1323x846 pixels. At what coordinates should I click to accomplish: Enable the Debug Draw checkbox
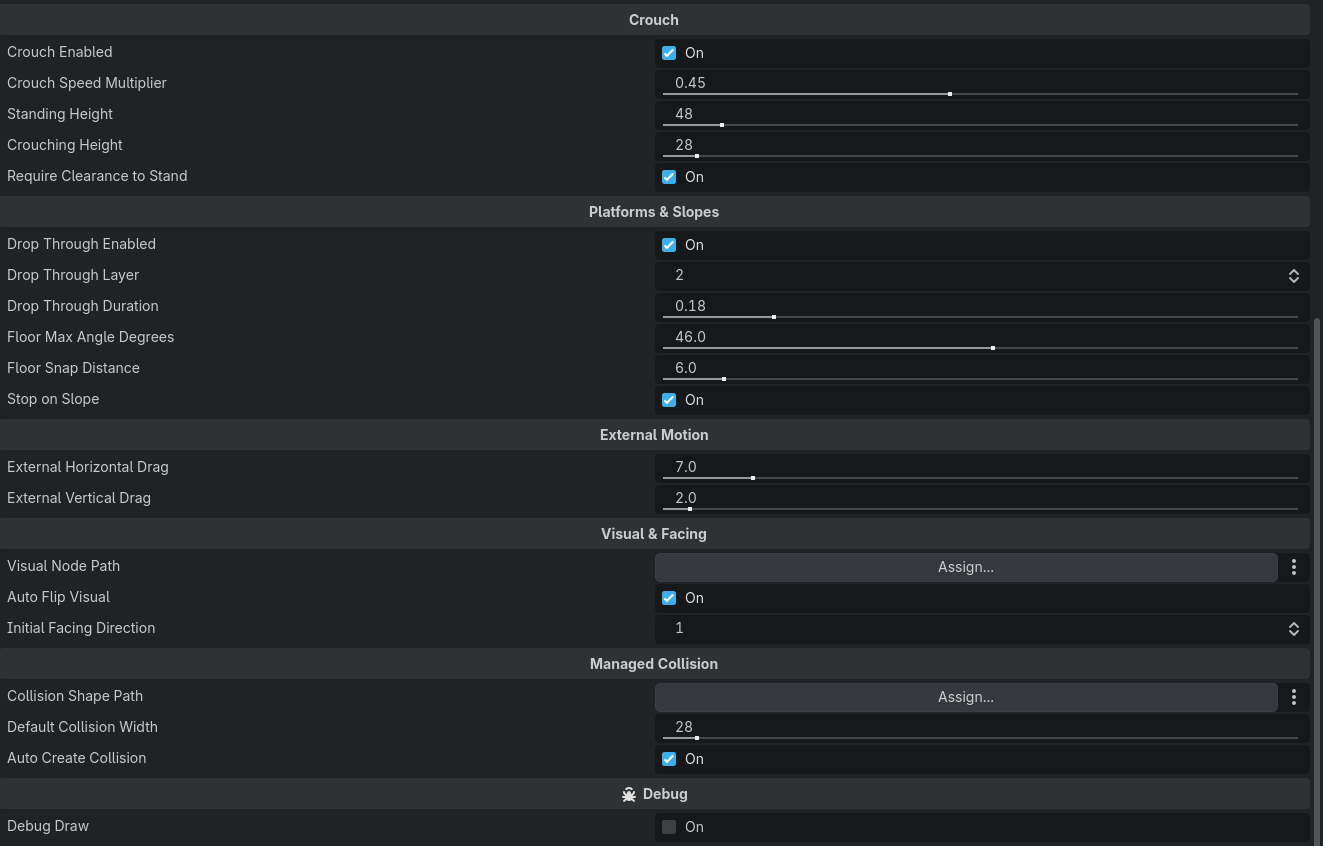tap(669, 827)
